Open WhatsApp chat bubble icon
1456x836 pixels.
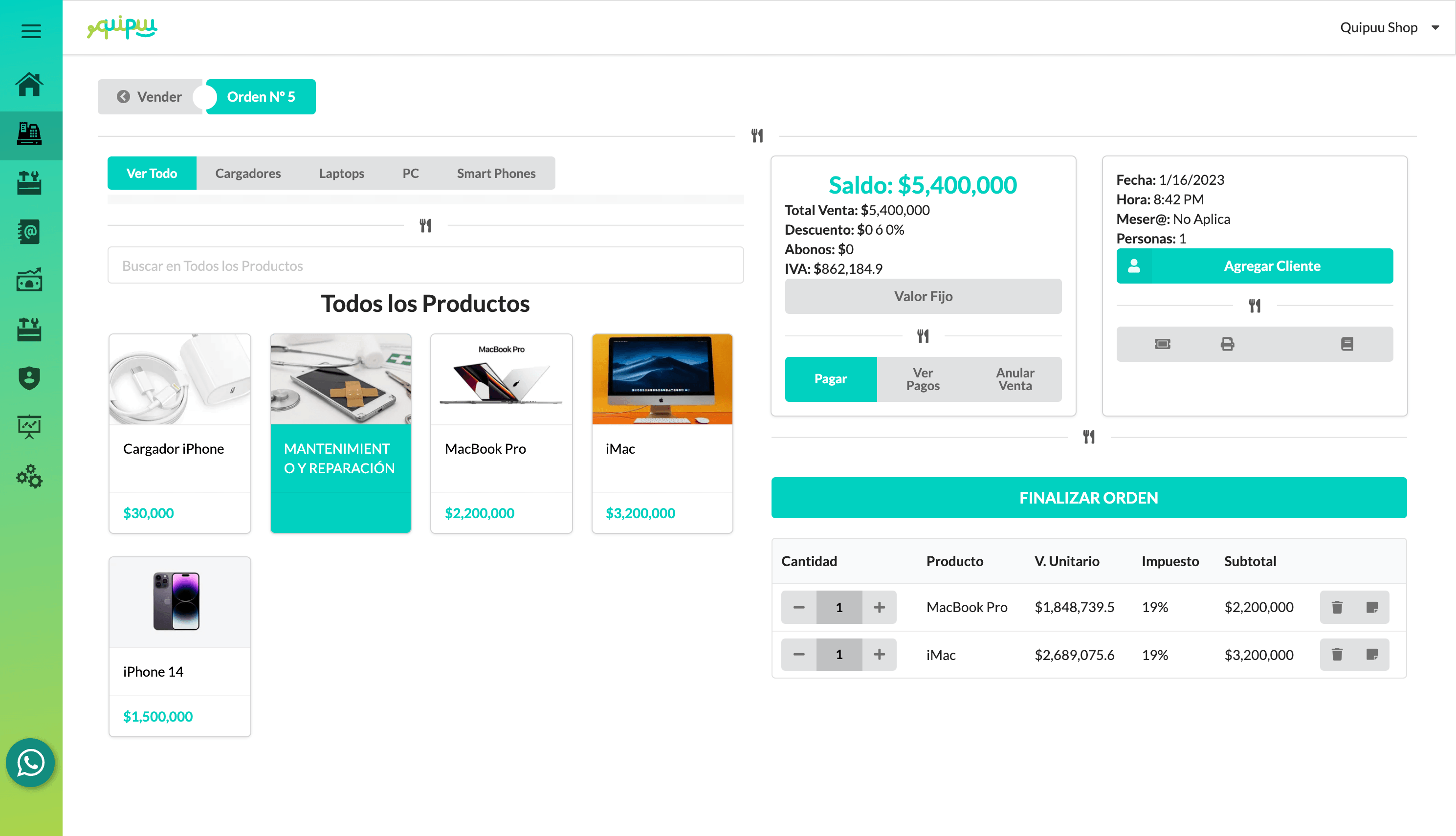30,763
